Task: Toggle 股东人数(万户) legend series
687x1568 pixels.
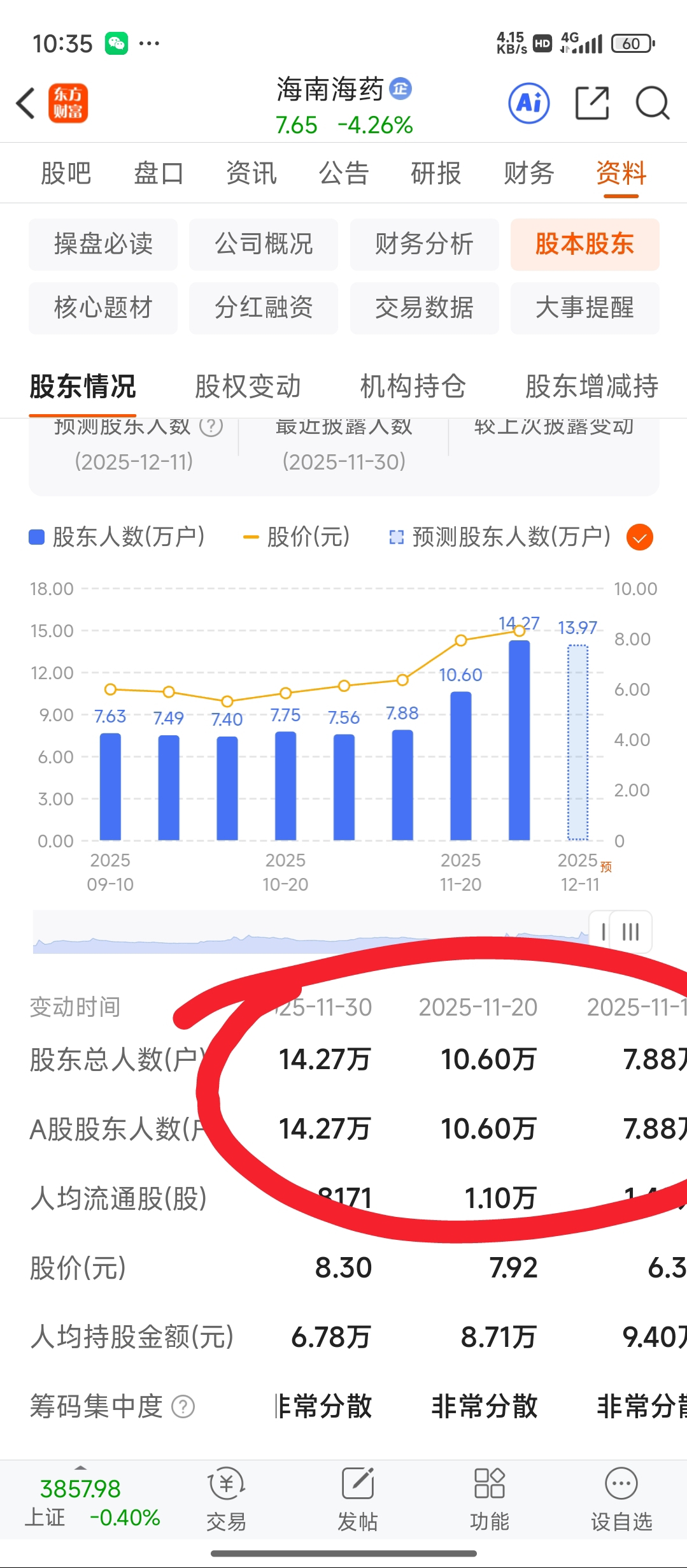Action: 117,537
